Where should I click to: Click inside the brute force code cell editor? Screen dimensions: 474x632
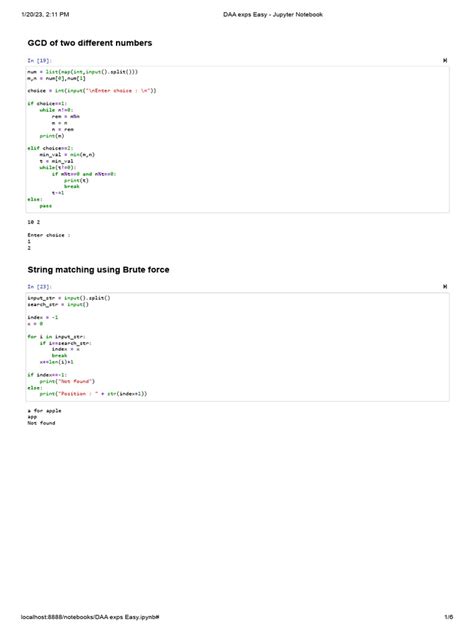pos(237,347)
